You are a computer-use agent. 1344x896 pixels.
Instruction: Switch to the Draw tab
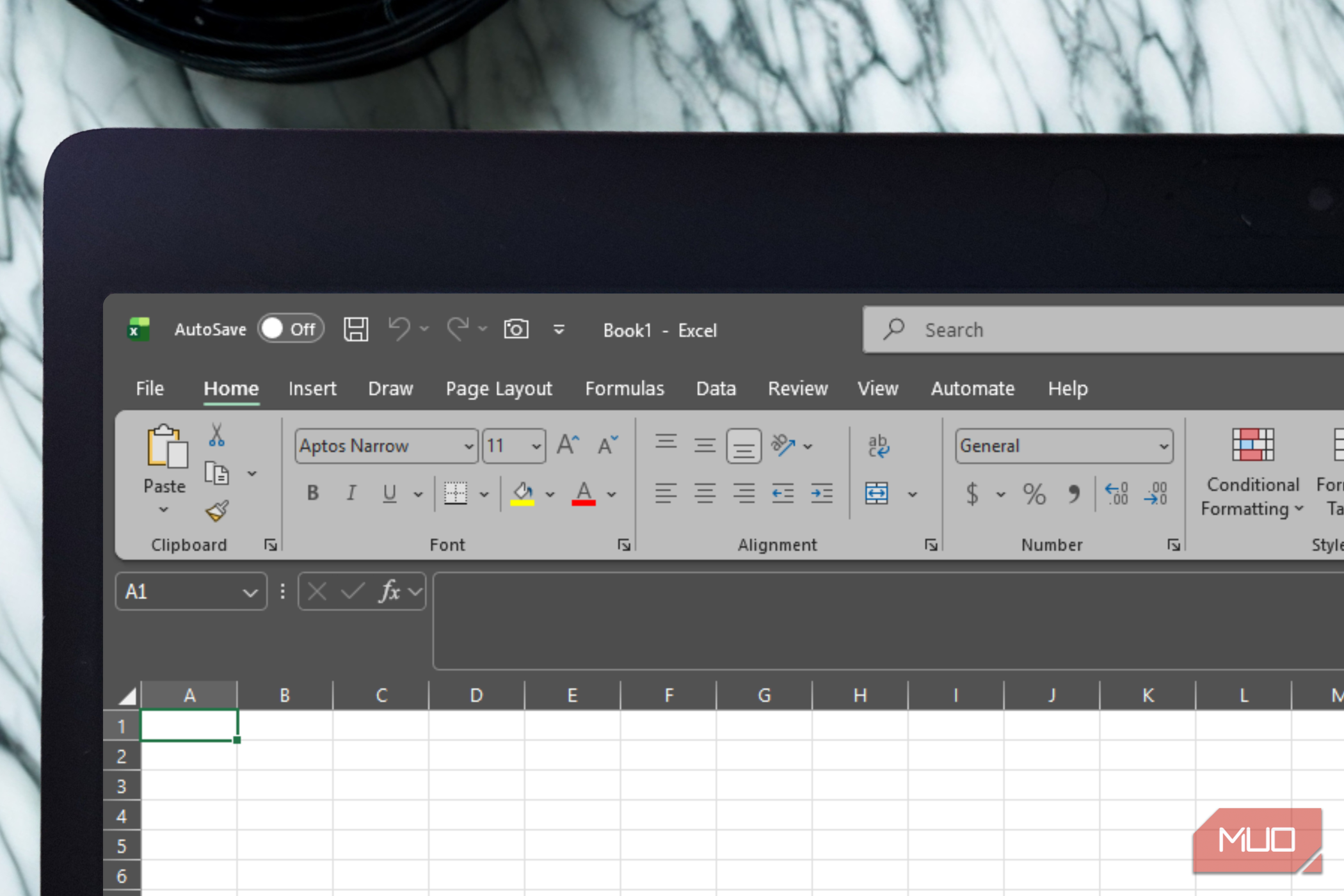pyautogui.click(x=390, y=388)
